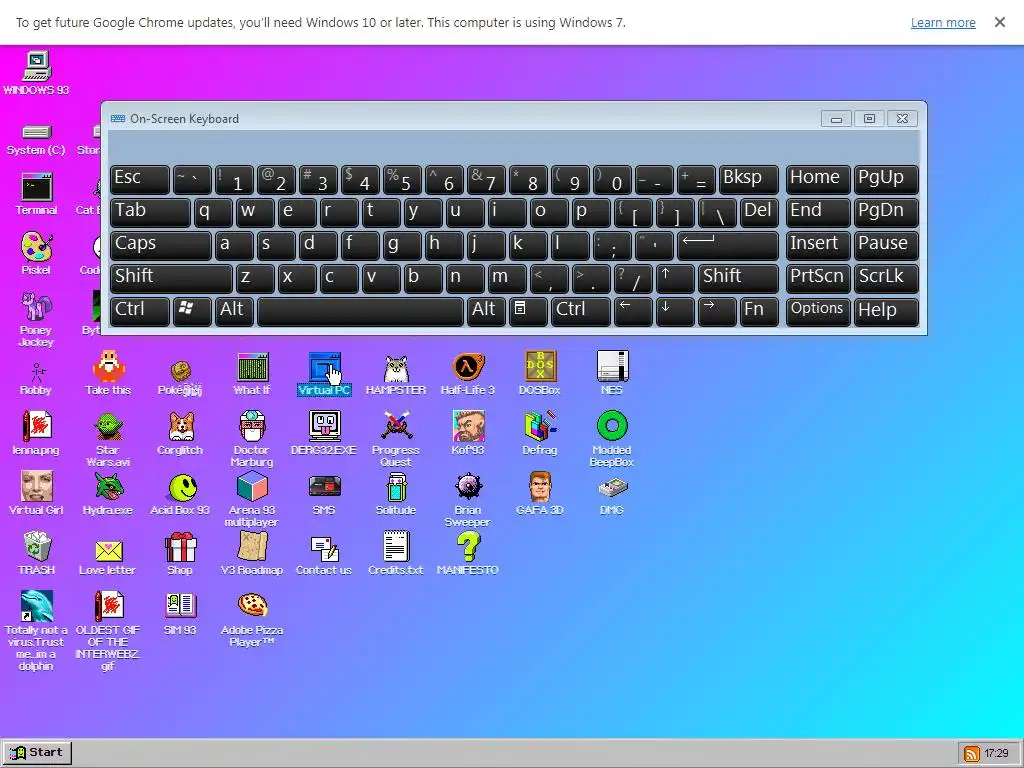The height and width of the screenshot is (768, 1024).
Task: Toggle left Shift key on keyboard
Action: coord(171,278)
